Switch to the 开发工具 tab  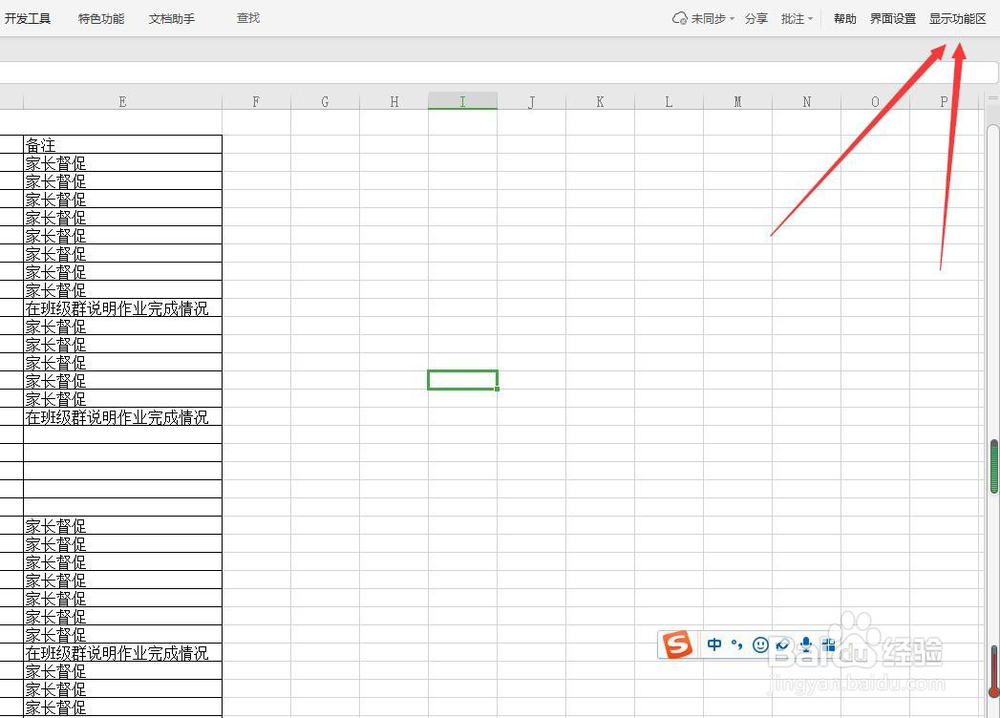(29, 17)
